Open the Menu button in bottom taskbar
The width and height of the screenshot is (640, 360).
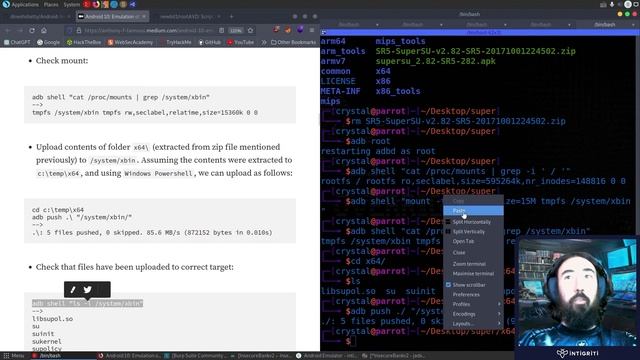pyautogui.click(x=14, y=356)
